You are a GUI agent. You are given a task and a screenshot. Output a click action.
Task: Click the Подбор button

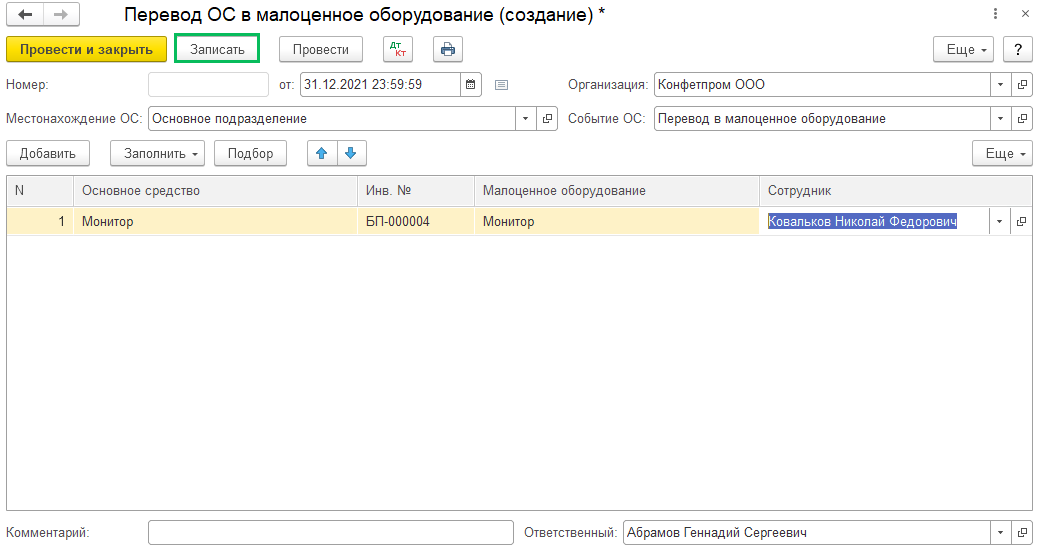click(250, 153)
